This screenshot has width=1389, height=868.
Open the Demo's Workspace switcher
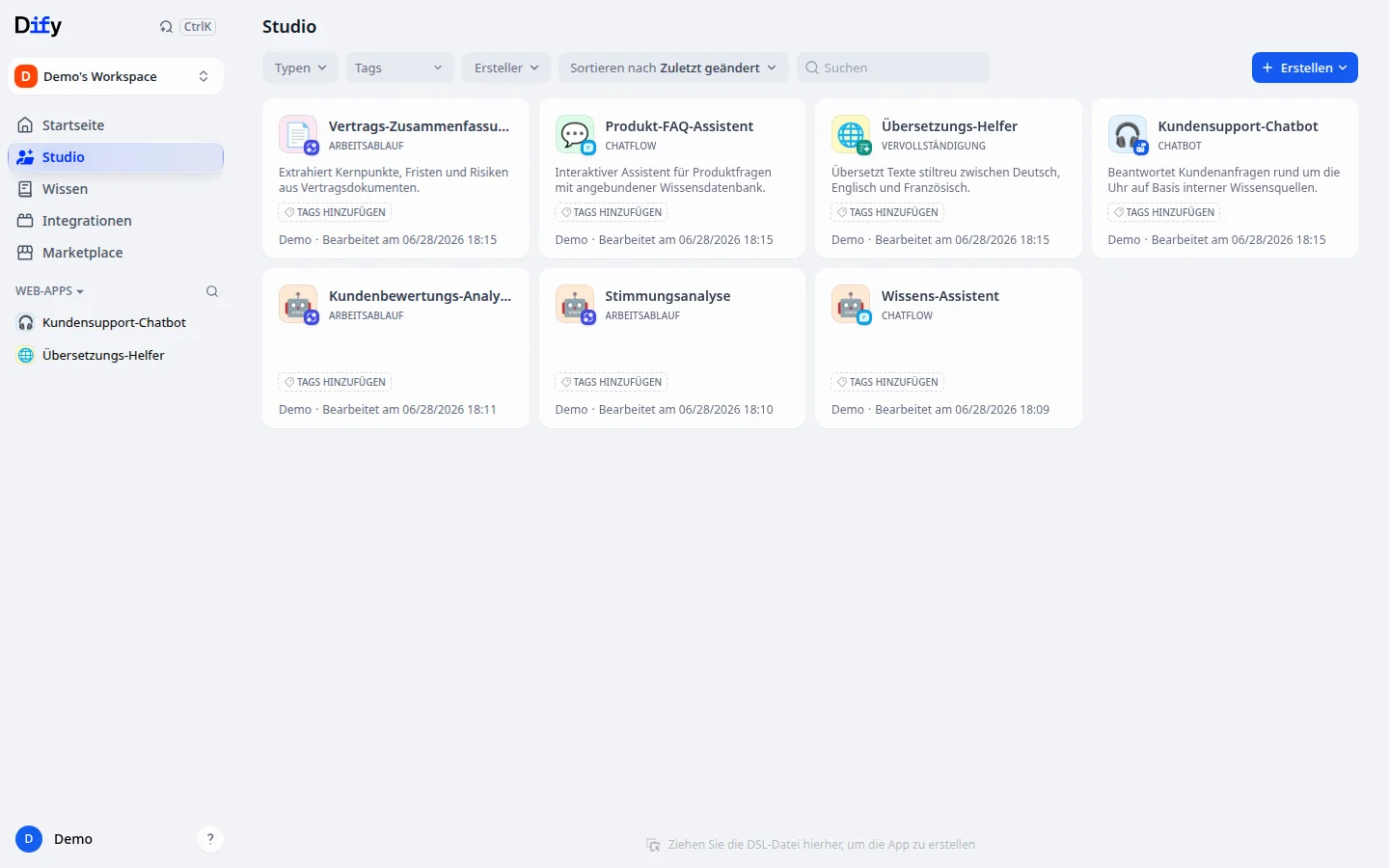[x=116, y=76]
